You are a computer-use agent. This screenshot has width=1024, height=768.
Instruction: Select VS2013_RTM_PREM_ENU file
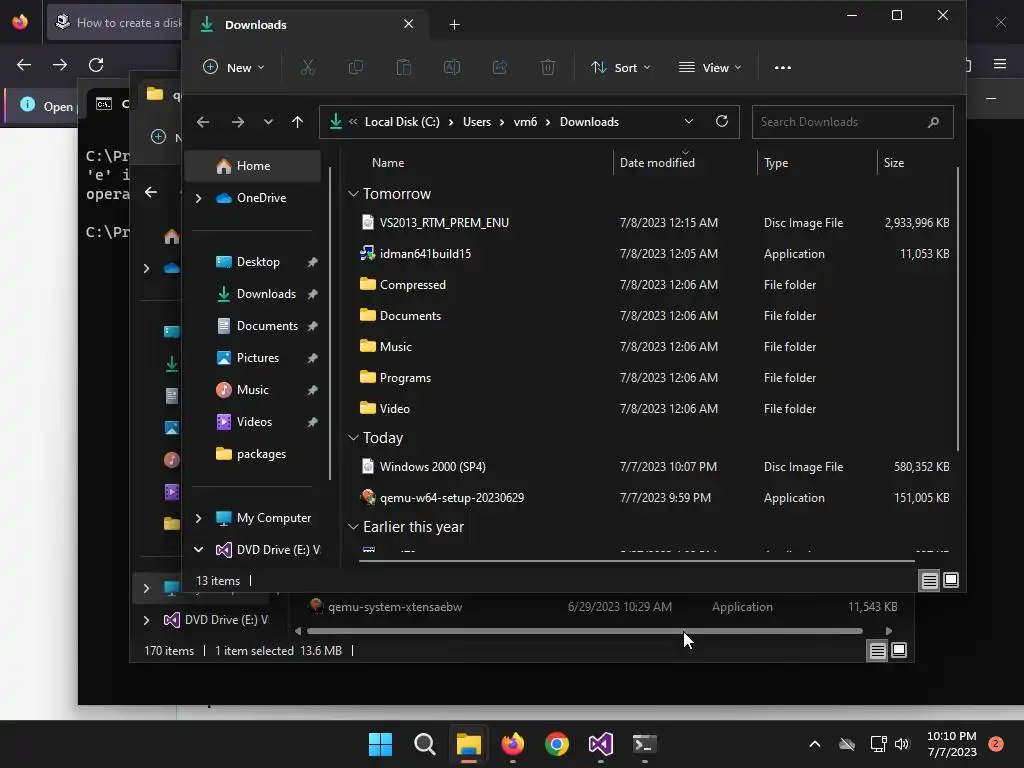click(x=653, y=223)
